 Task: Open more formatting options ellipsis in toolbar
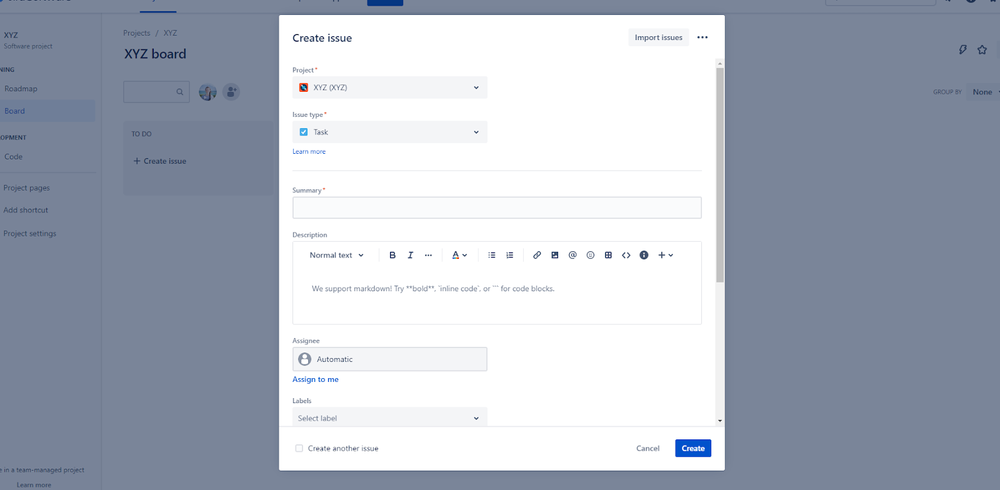[x=428, y=255]
